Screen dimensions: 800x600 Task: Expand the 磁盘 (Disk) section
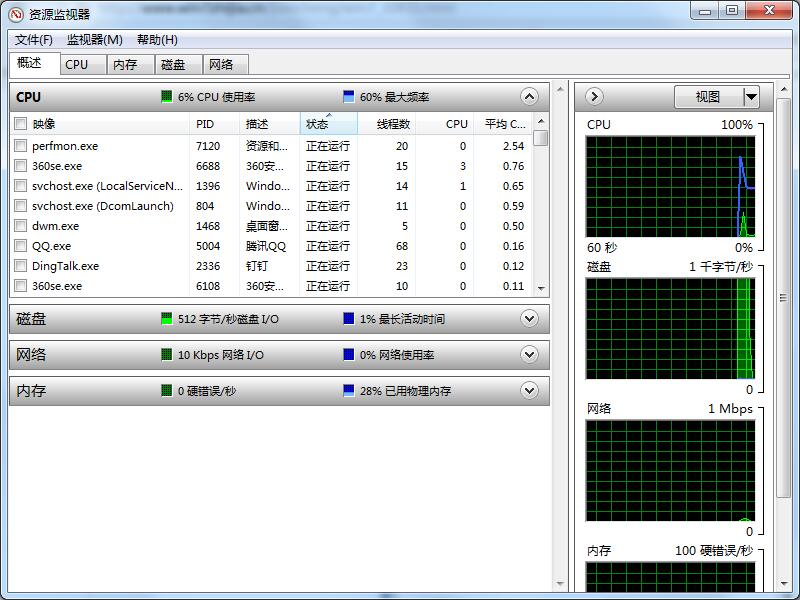529,318
